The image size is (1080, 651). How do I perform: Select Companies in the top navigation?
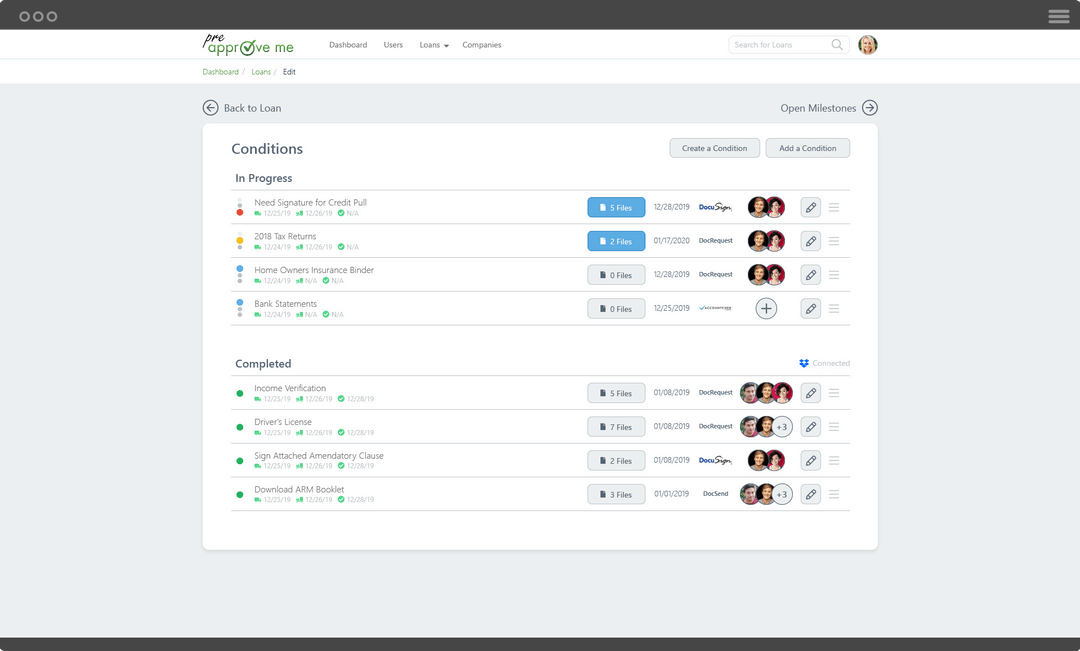click(481, 45)
